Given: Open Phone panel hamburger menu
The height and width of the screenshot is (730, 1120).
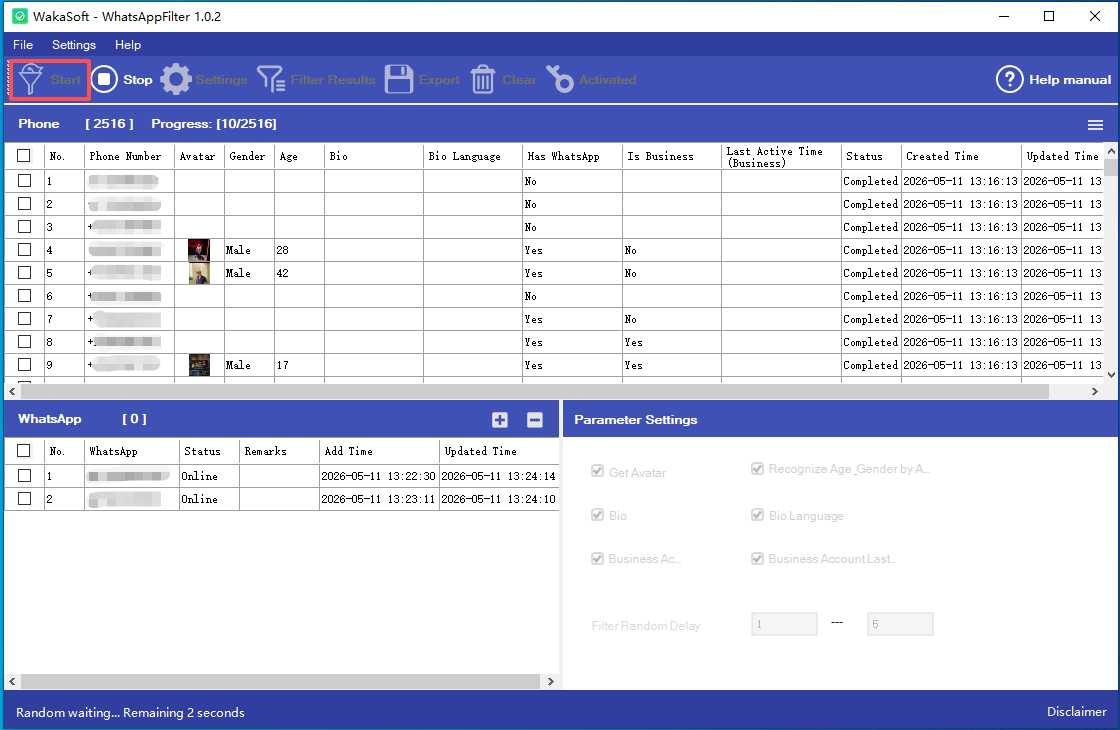Looking at the screenshot, I should pos(1095,125).
